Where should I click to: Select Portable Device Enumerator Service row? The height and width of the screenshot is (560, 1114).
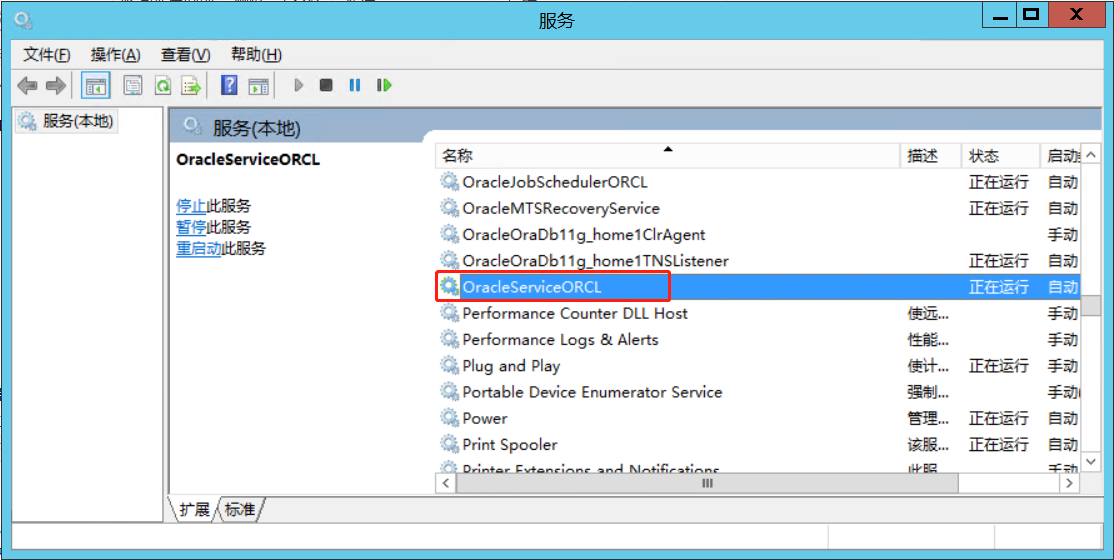[758, 392]
